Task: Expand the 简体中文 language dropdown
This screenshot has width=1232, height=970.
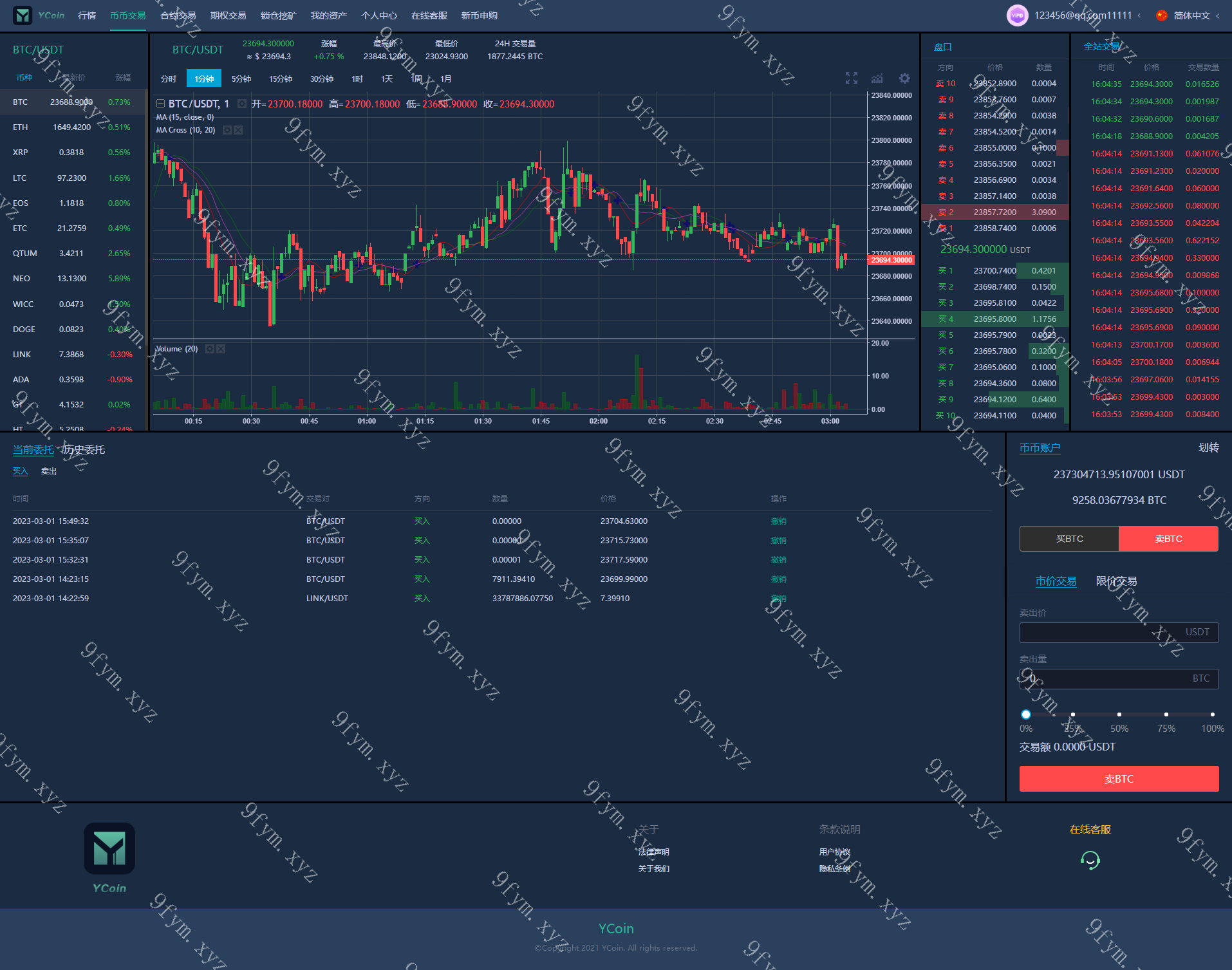Action: (1217, 15)
